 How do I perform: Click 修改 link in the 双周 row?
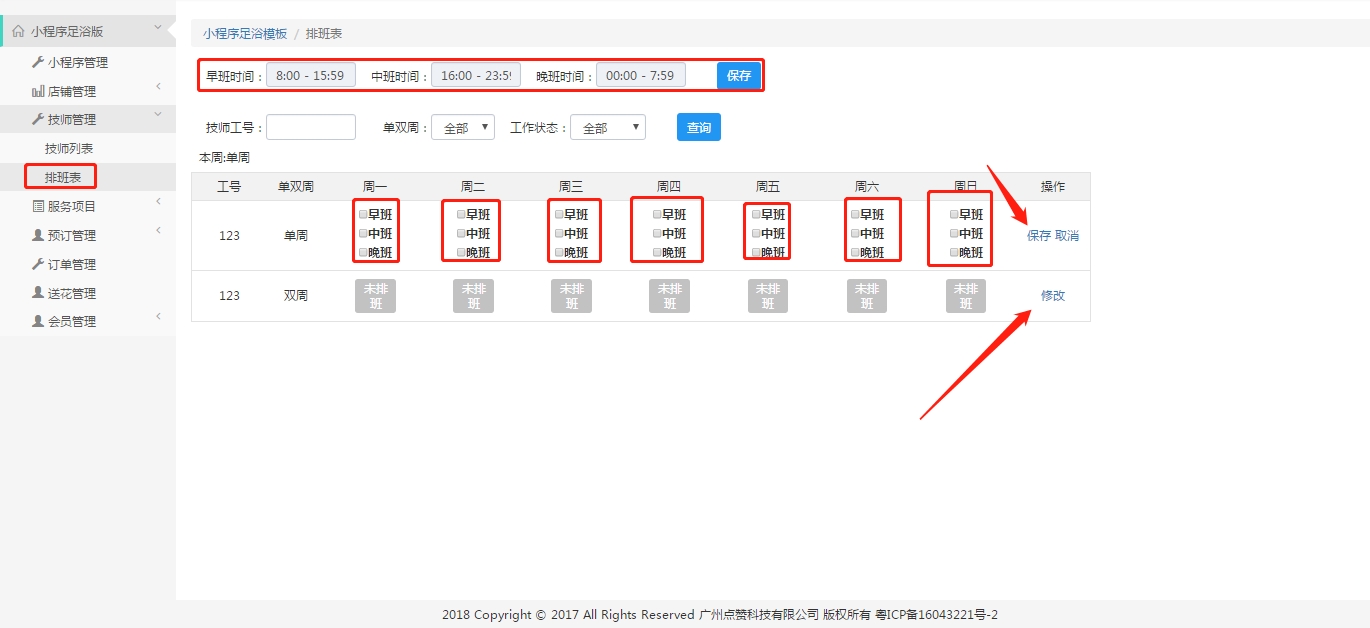click(x=1053, y=296)
